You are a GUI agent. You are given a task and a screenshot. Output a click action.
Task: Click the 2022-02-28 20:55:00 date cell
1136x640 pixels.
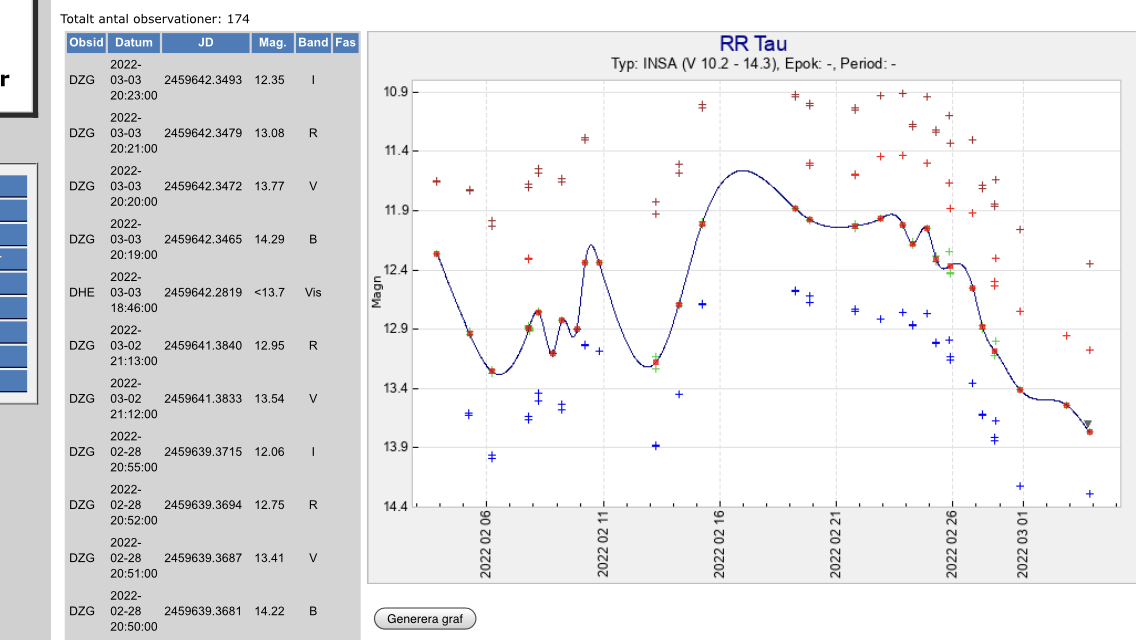tap(133, 452)
